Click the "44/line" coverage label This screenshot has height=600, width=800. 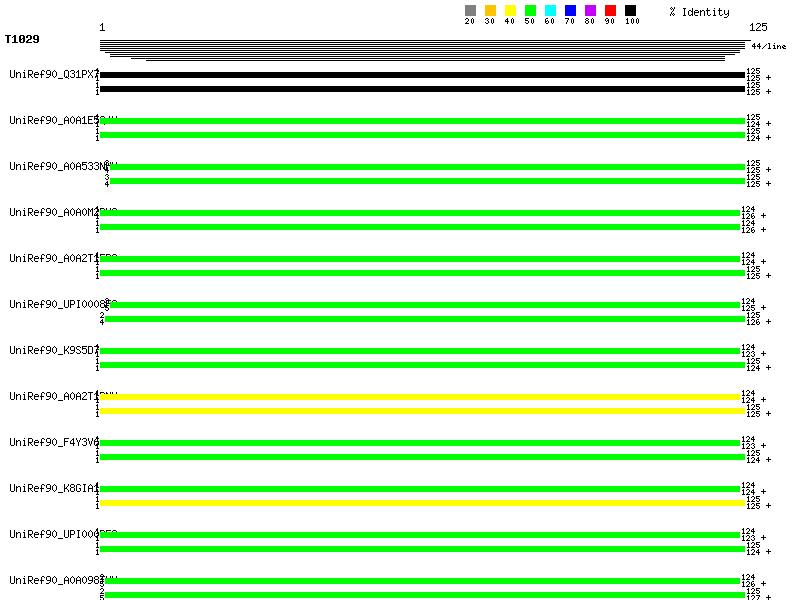pos(769,46)
